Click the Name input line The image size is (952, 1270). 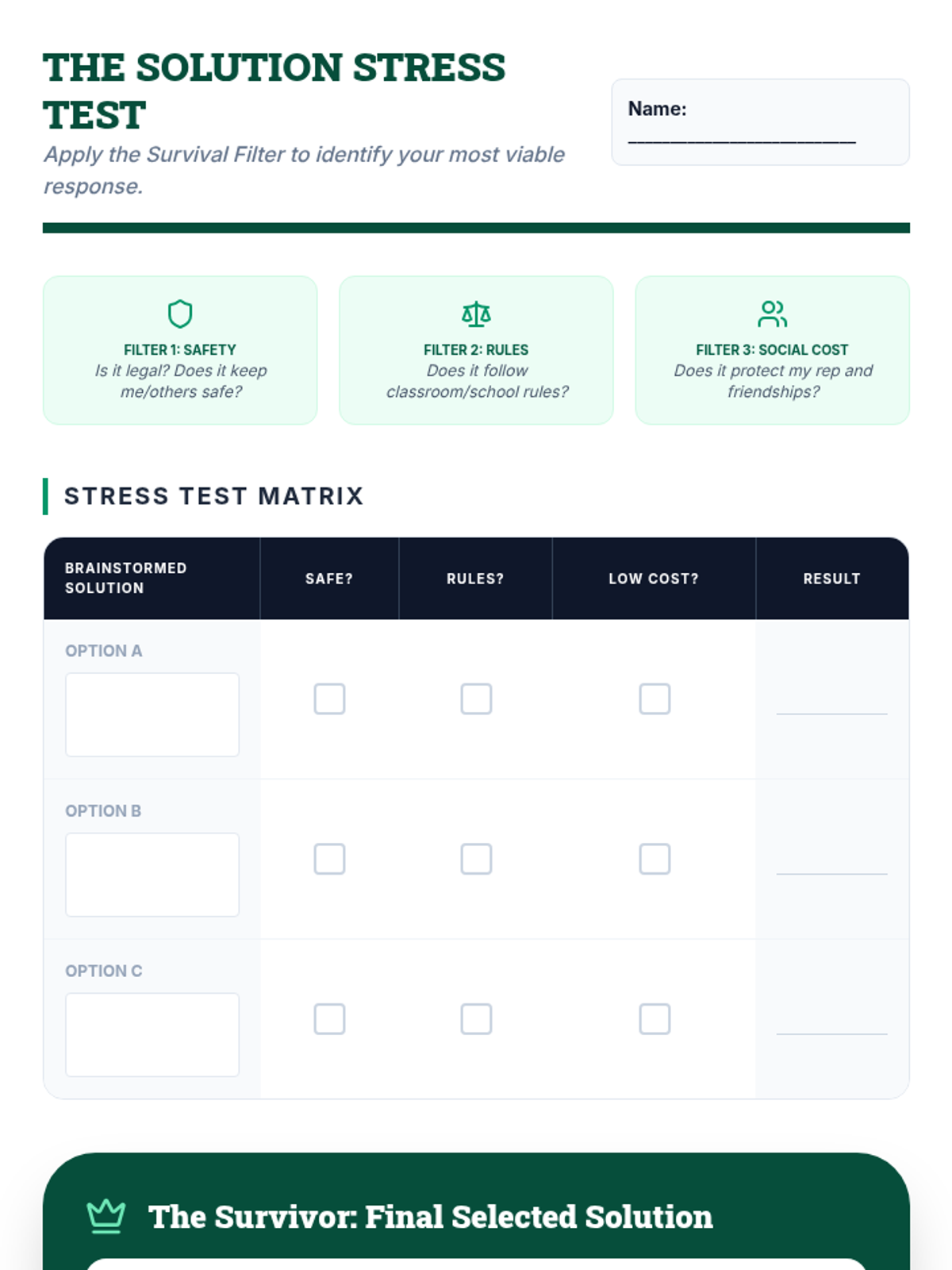(x=742, y=137)
